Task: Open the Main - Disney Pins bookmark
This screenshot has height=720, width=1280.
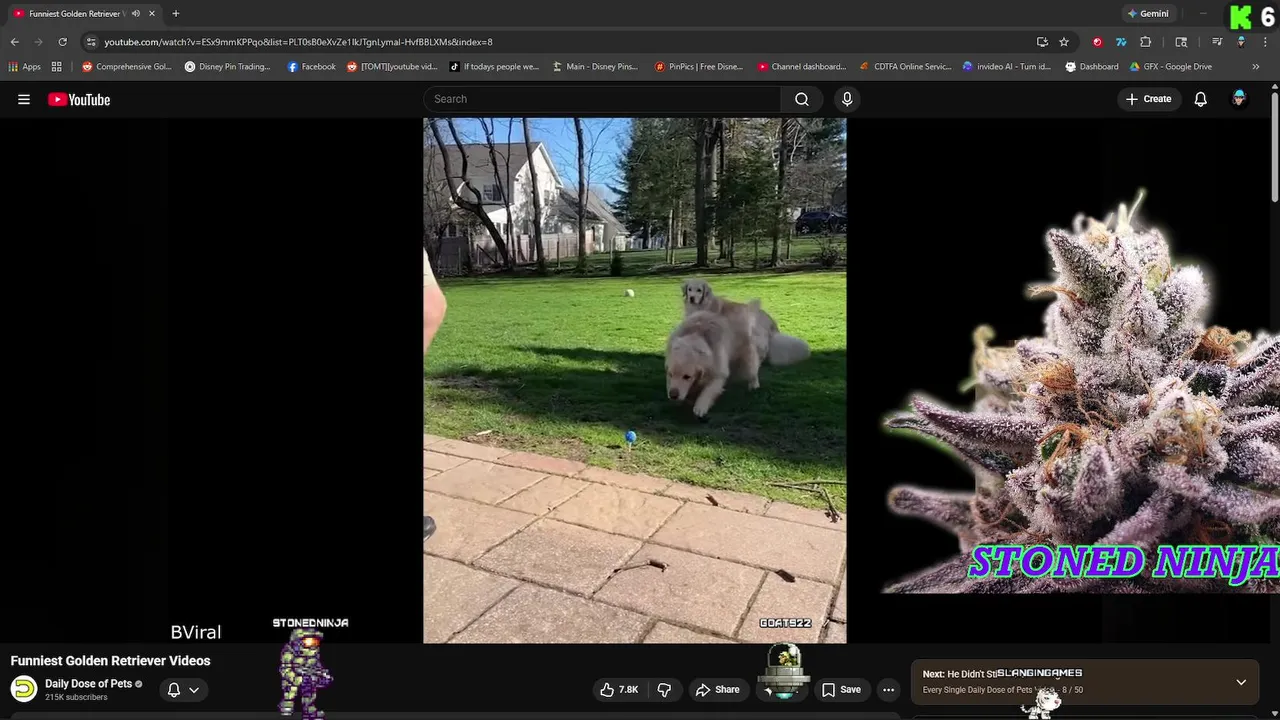Action: coord(595,67)
